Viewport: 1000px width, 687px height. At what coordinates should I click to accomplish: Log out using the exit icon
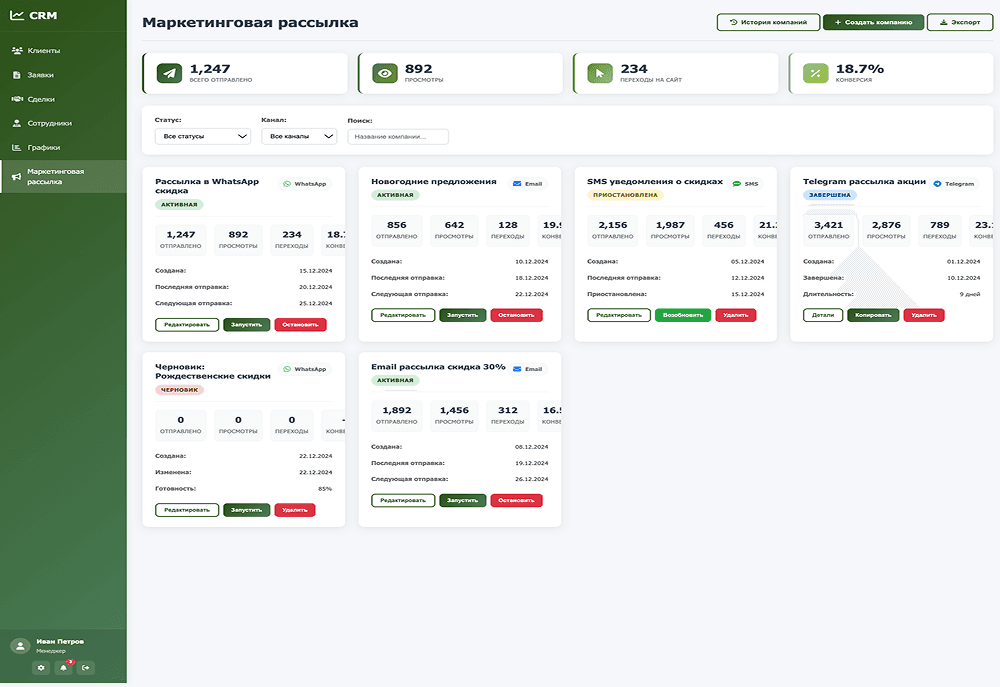(86, 667)
